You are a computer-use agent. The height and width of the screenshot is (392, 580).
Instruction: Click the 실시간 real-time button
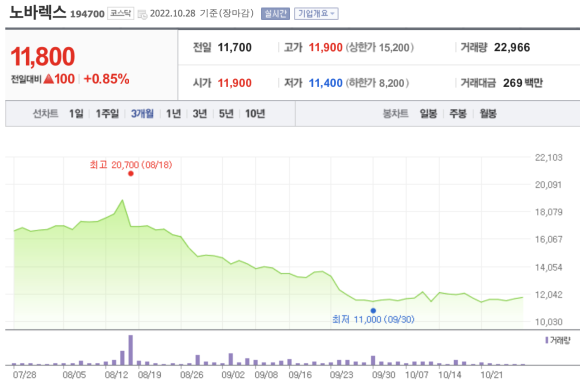275,14
